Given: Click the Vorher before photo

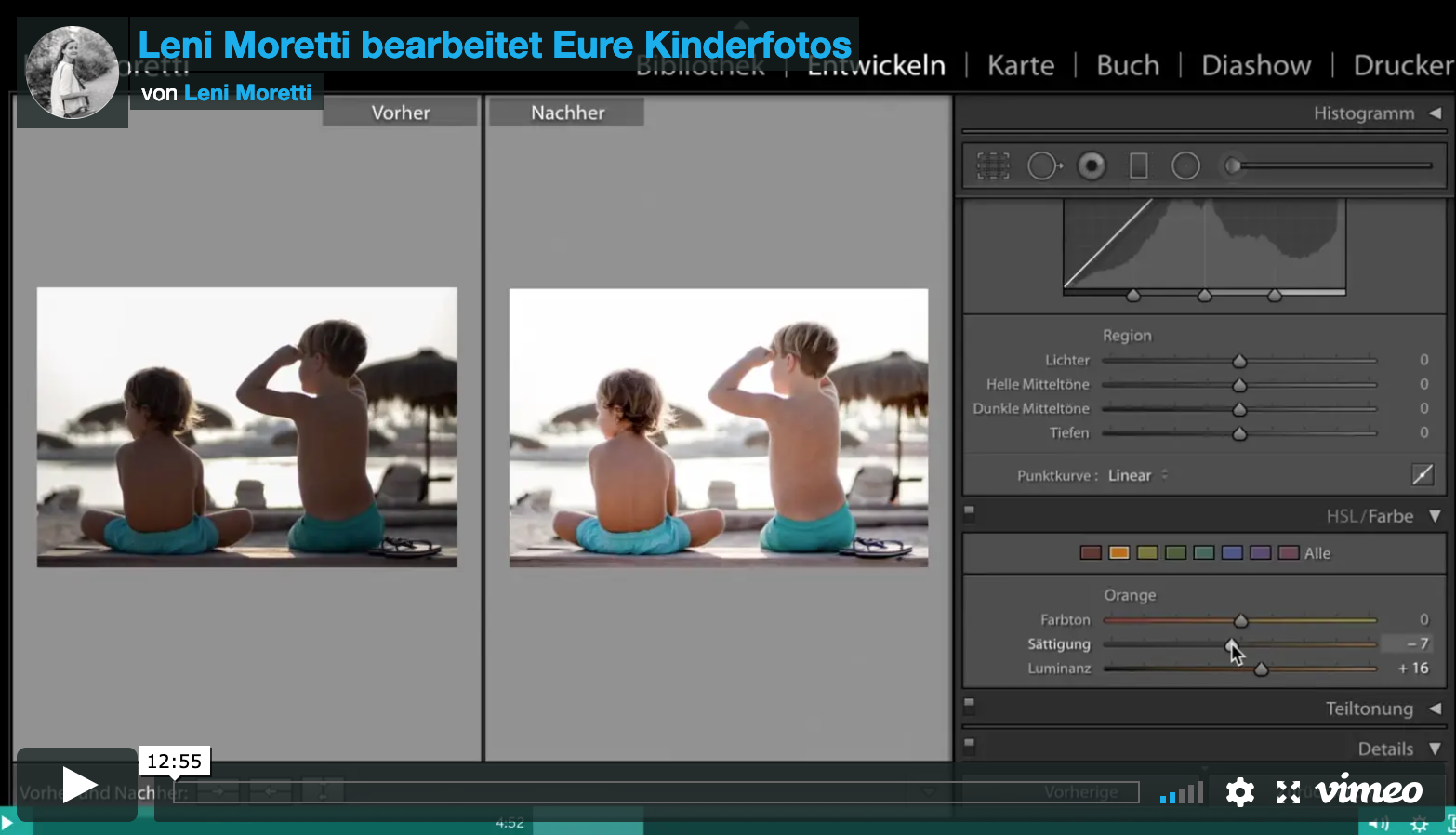Looking at the screenshot, I should [247, 427].
